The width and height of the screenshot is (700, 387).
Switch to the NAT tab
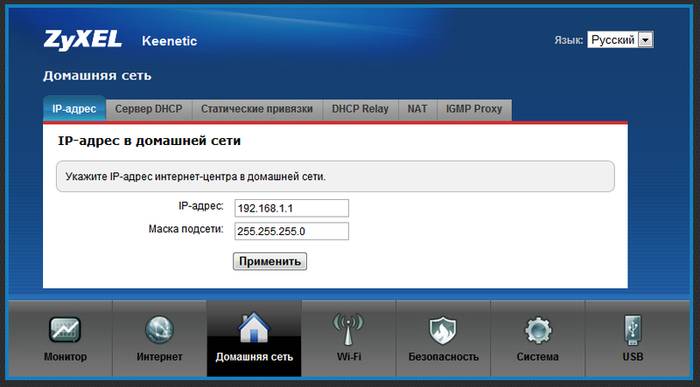click(x=417, y=109)
